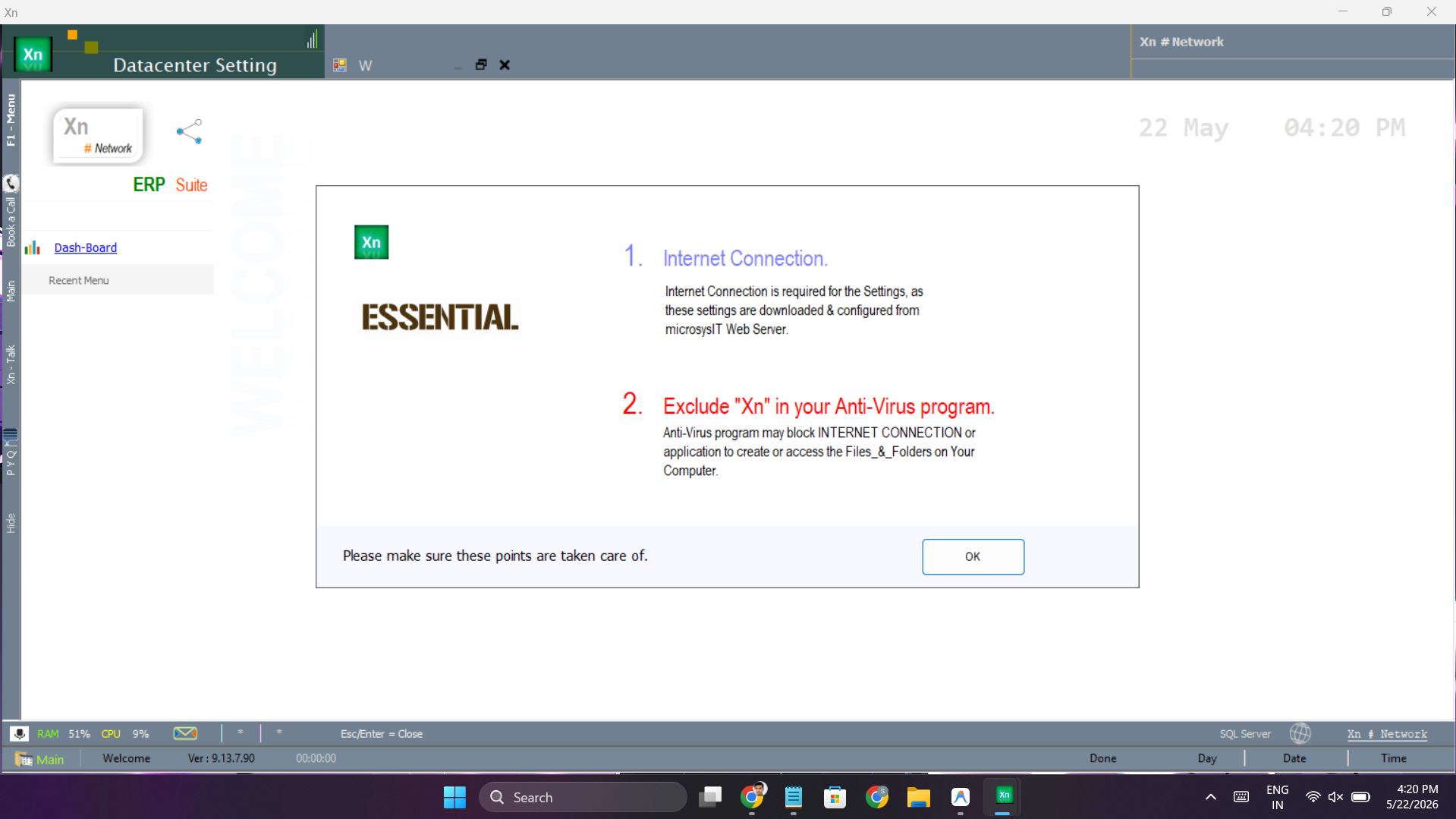Click the share network icon

click(189, 131)
